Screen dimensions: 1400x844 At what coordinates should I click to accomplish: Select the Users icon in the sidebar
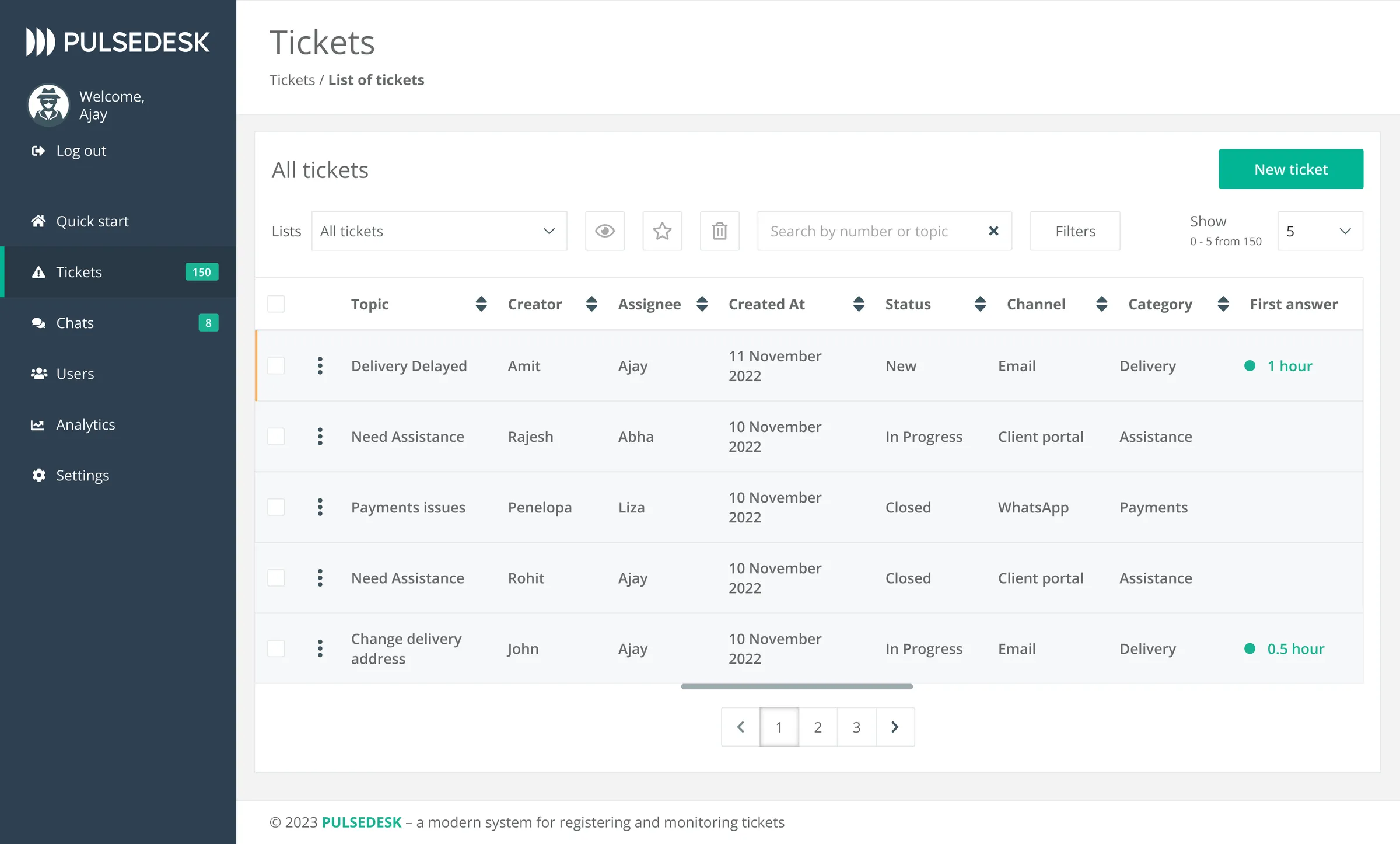click(38, 374)
